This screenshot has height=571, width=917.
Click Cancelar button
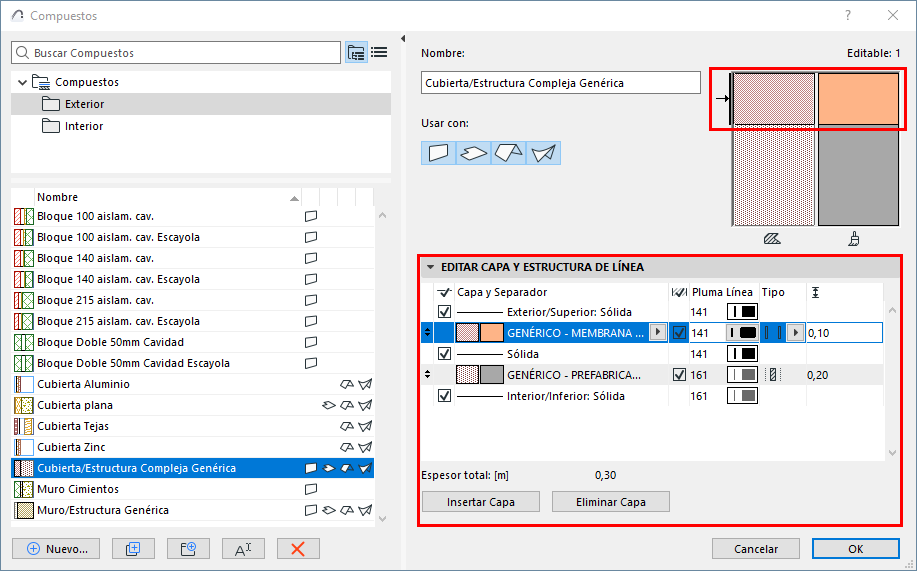[x=756, y=549]
